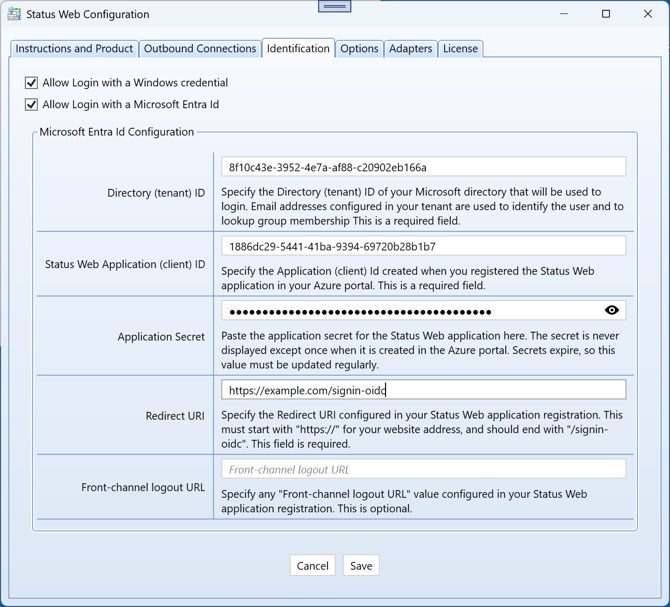The width and height of the screenshot is (670, 607).
Task: Open the Adapters tab
Action: pos(410,49)
